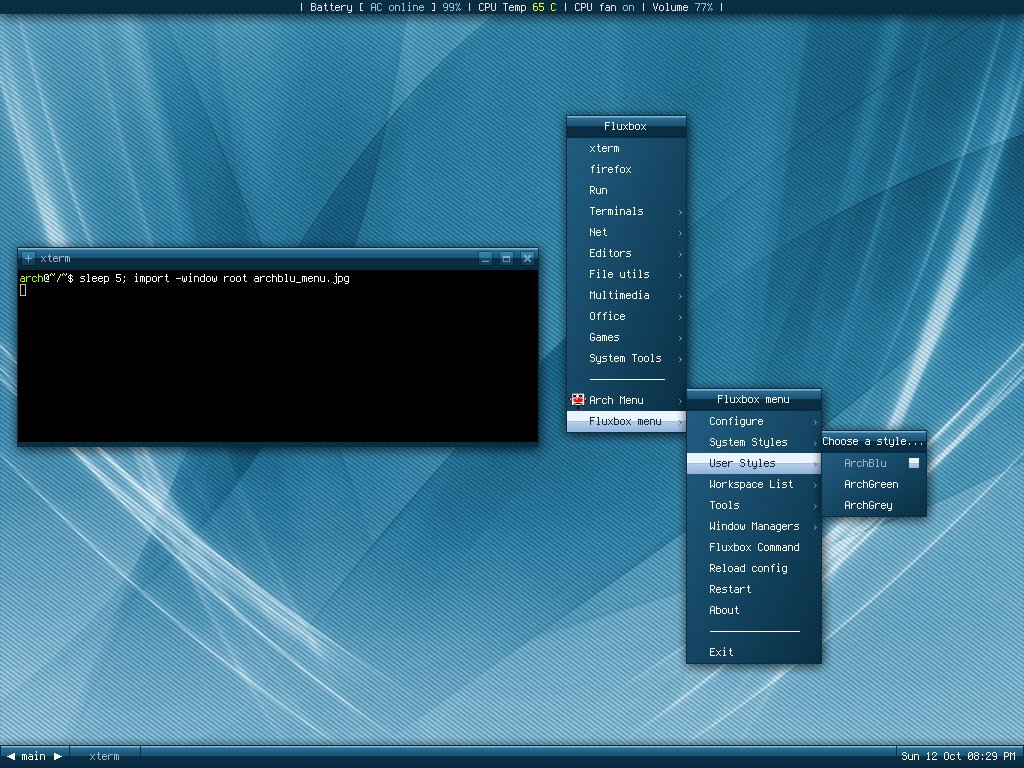Choose Reload config

pos(754,568)
